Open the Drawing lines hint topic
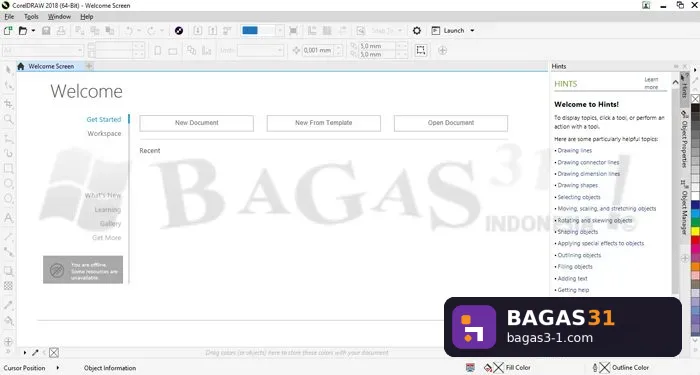The width and height of the screenshot is (700, 375). [x=575, y=150]
